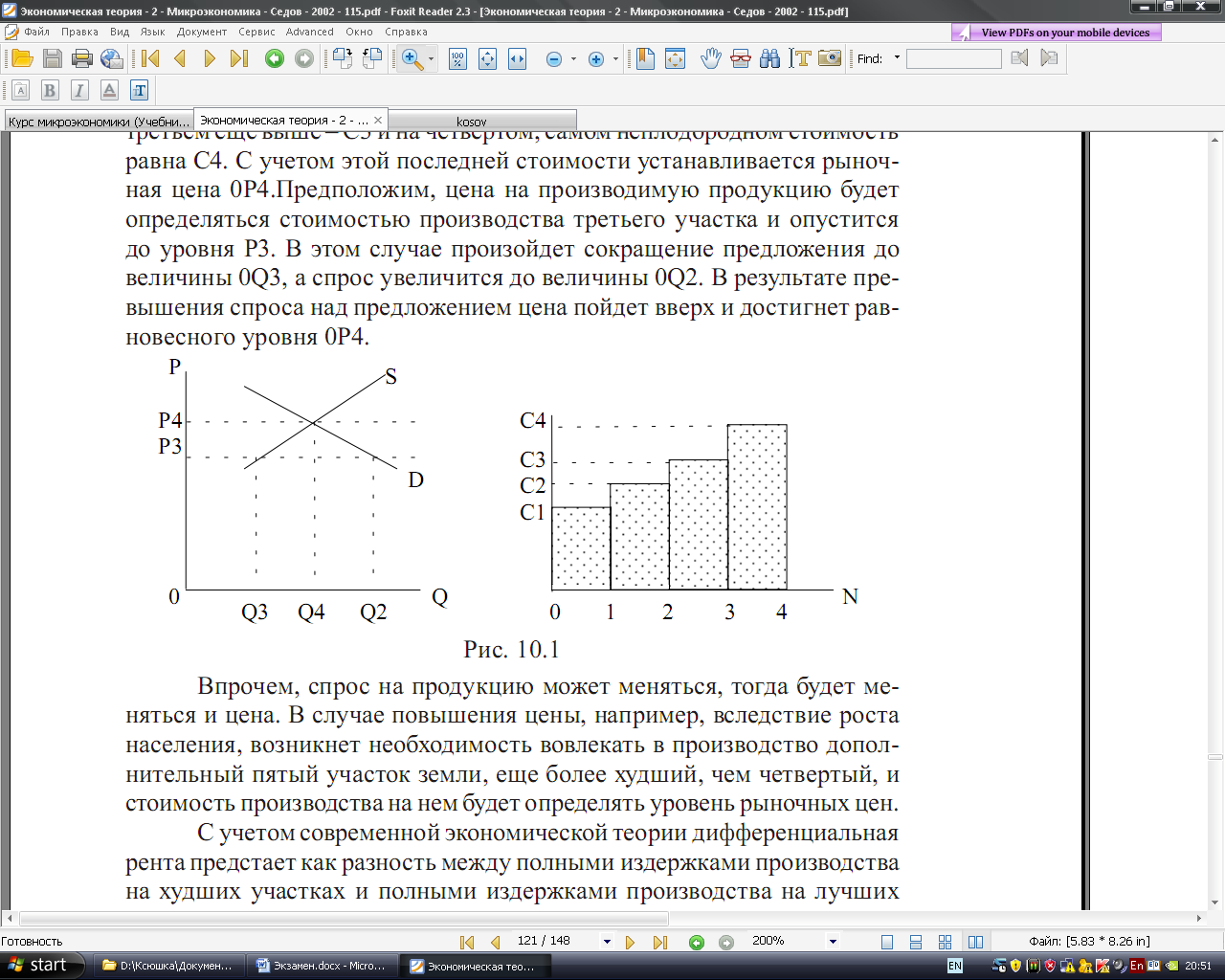Go to next page in status bar

coord(630,942)
